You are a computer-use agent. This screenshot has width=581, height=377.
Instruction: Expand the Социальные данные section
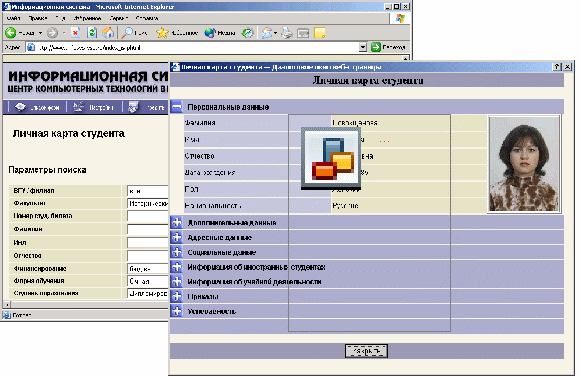tap(177, 252)
